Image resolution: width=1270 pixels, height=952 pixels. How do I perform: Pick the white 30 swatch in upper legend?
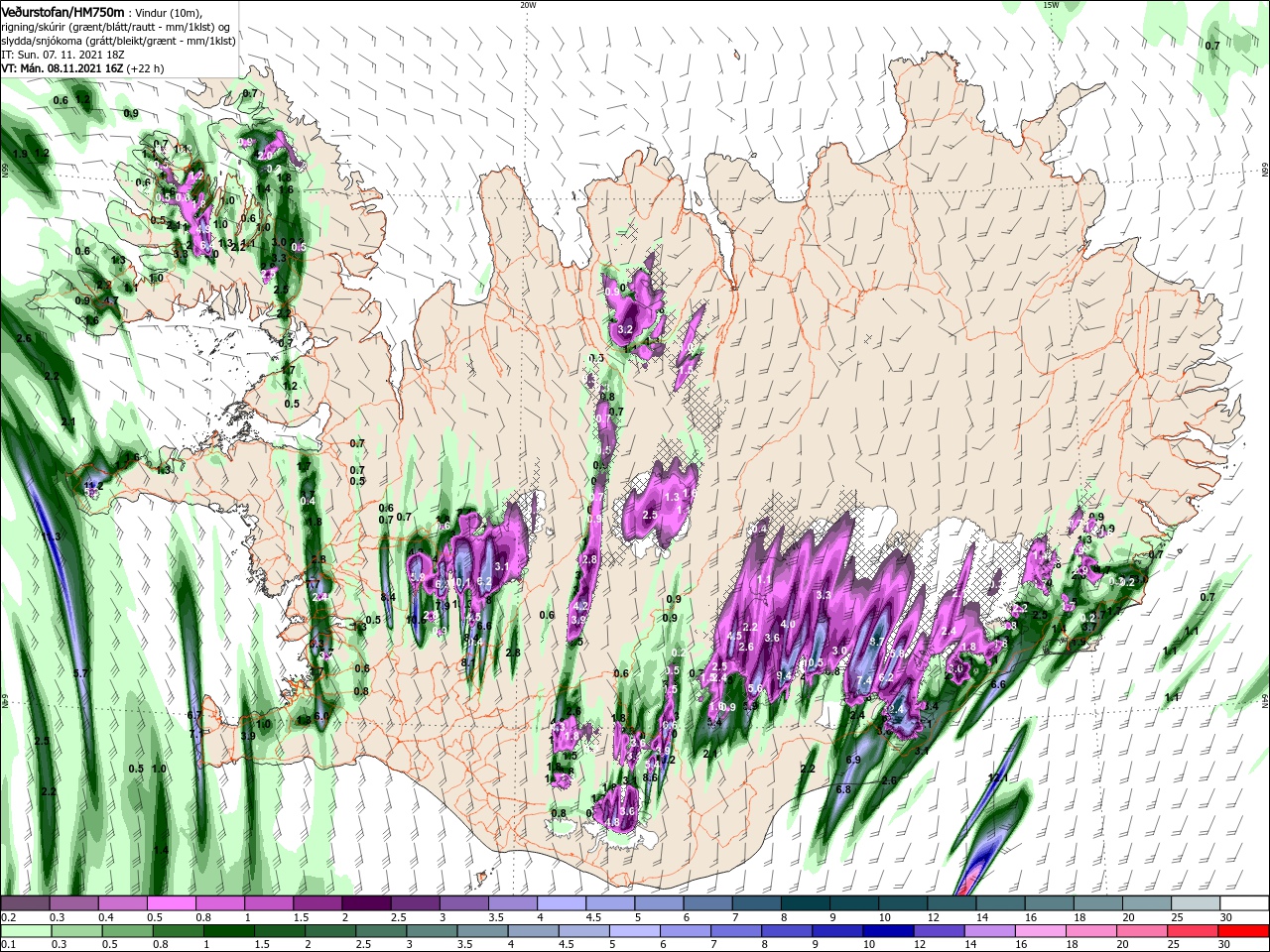pyautogui.click(x=1244, y=903)
